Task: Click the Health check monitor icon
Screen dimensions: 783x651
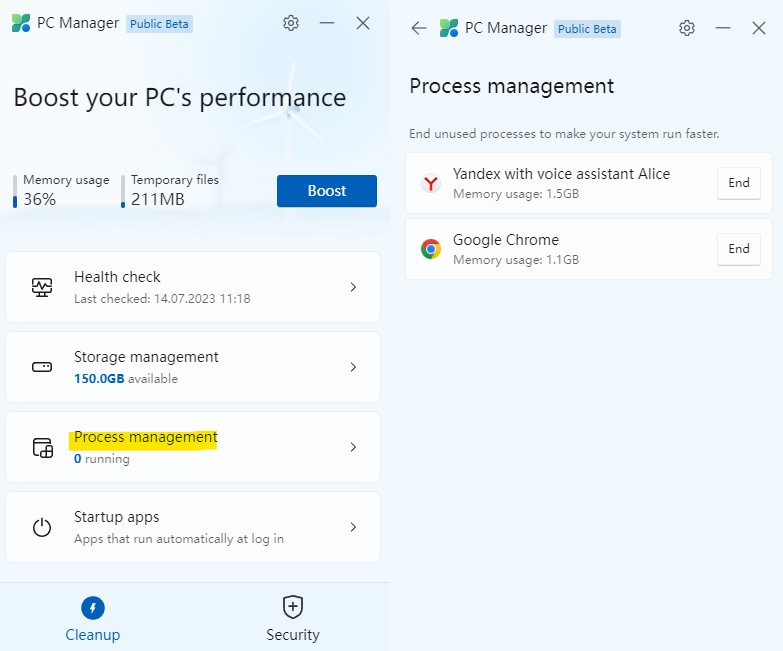Action: pyautogui.click(x=42, y=287)
